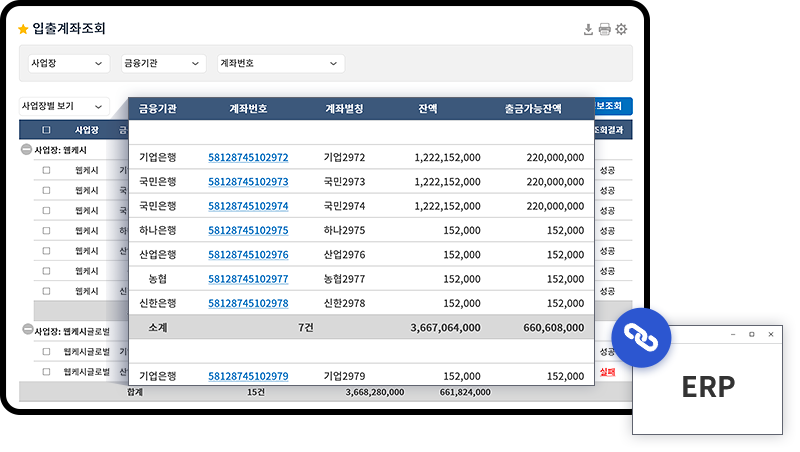Open account link 58128745102979
Viewport: 800px width, 452px height.
pyautogui.click(x=248, y=376)
